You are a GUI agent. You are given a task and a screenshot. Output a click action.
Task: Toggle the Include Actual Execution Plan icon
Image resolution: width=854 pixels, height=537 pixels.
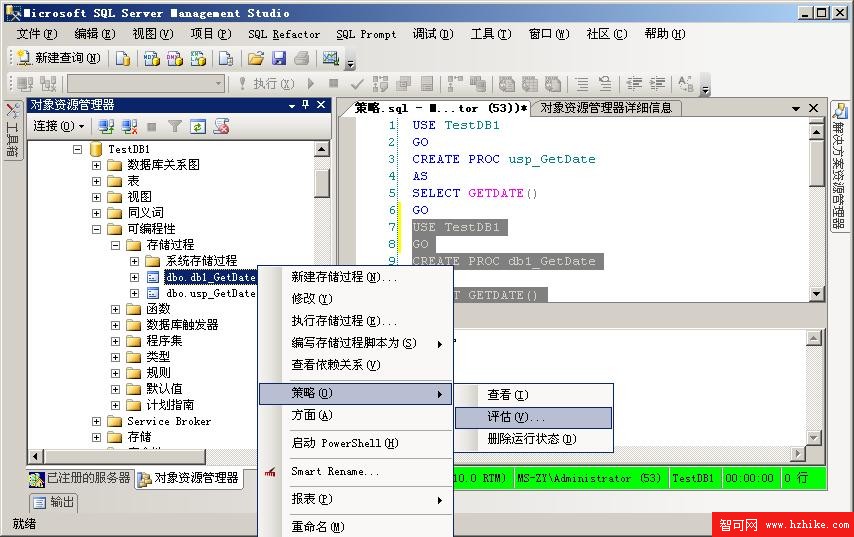455,84
